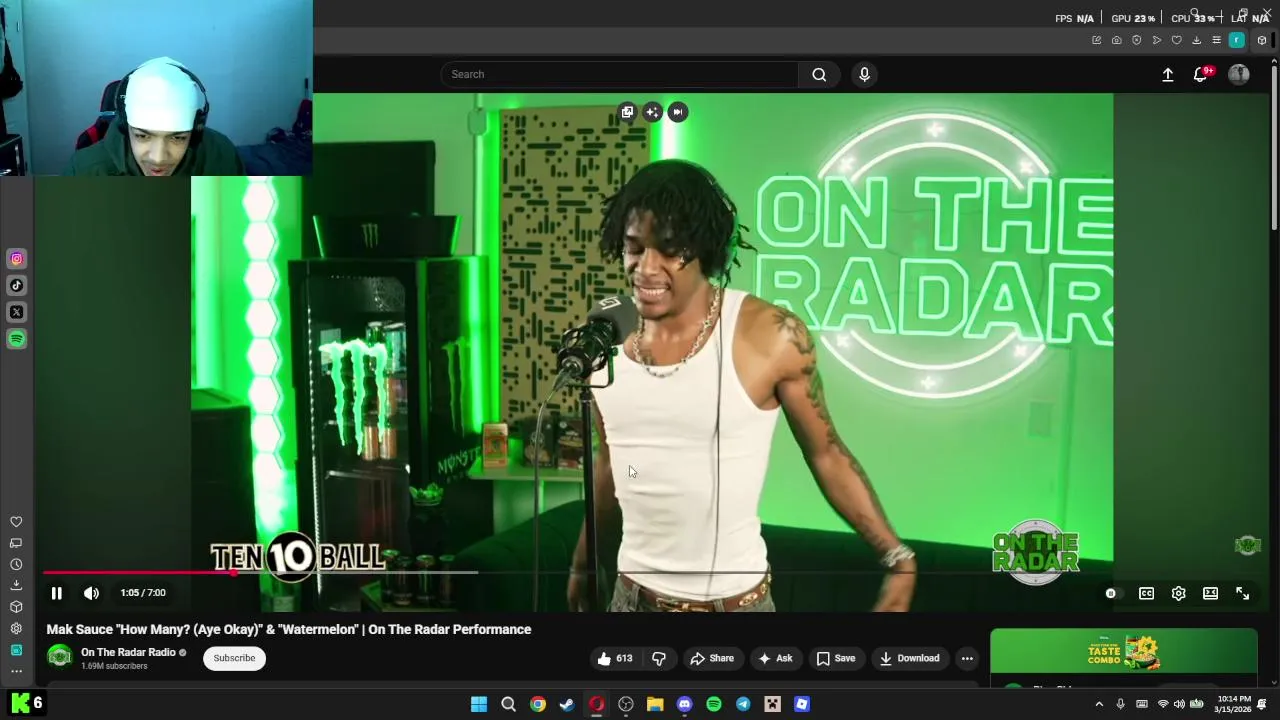Toggle closed captions (CC) on video
1280x720 pixels.
click(1146, 593)
